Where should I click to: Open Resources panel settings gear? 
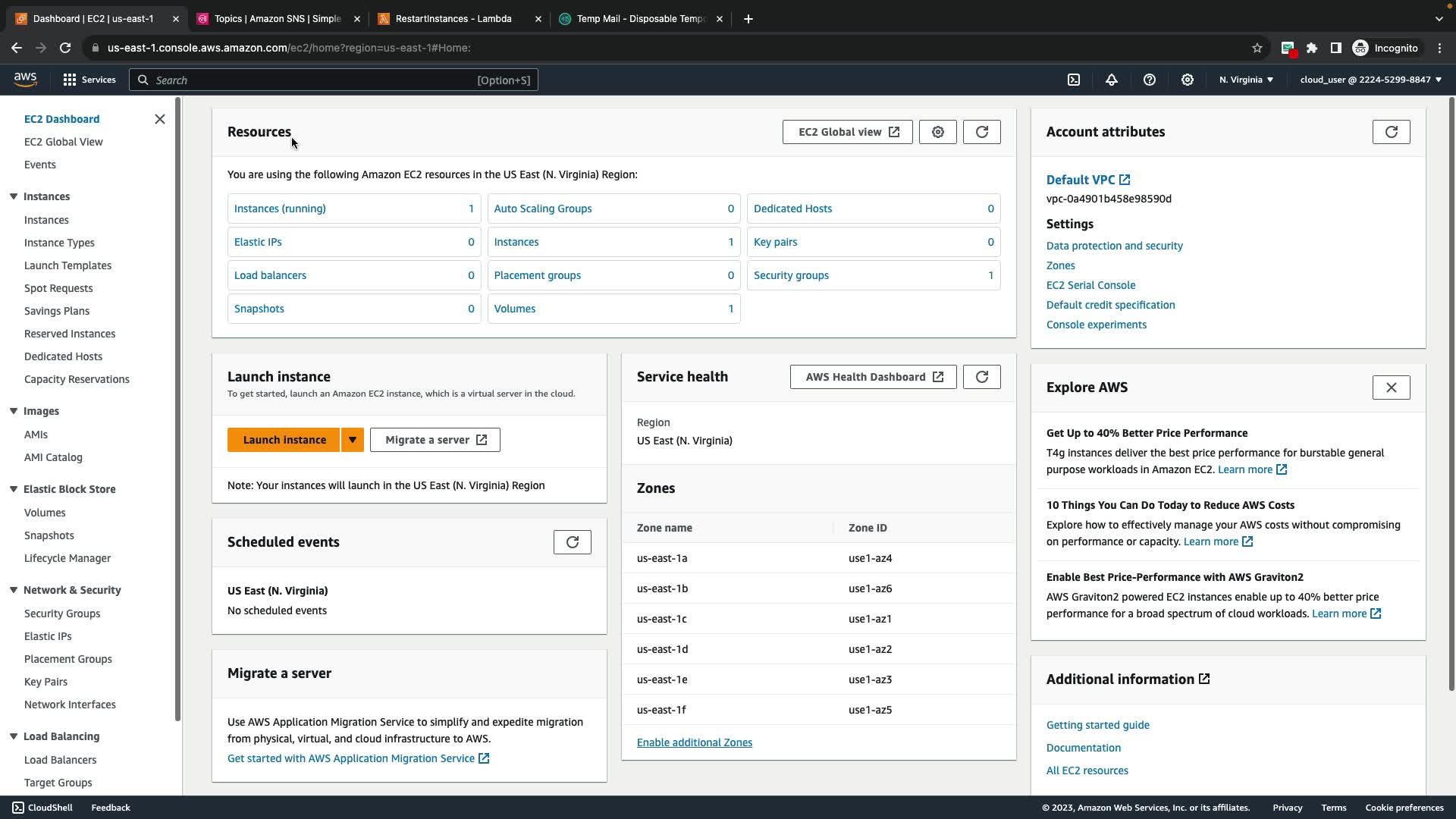(x=938, y=132)
